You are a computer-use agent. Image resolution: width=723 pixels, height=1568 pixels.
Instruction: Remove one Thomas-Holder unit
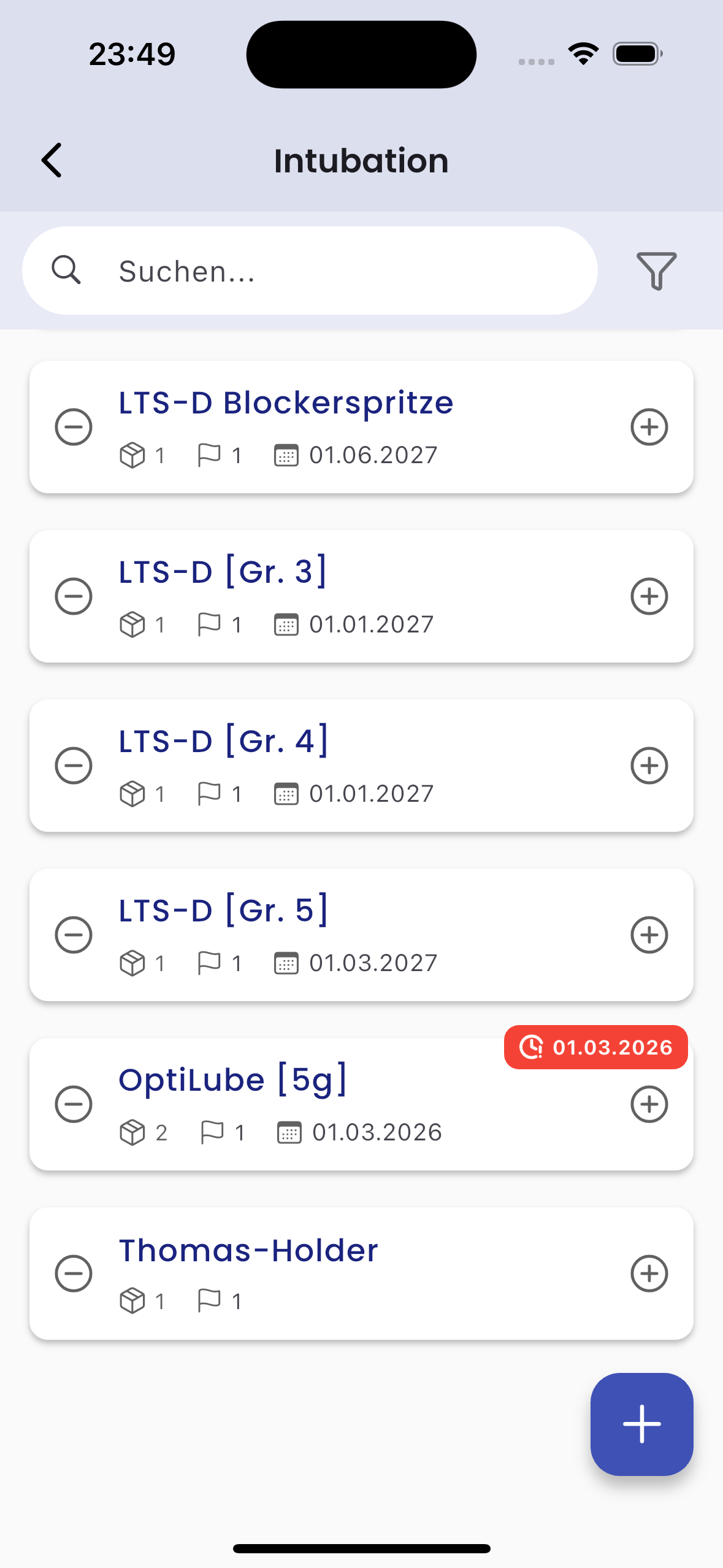tap(74, 1274)
